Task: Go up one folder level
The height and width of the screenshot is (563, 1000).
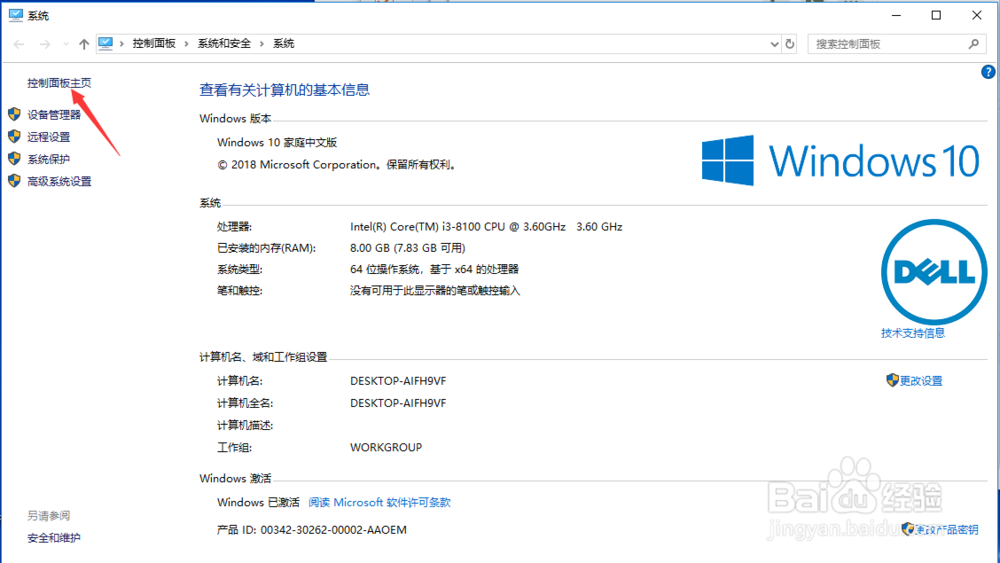Action: pos(84,44)
